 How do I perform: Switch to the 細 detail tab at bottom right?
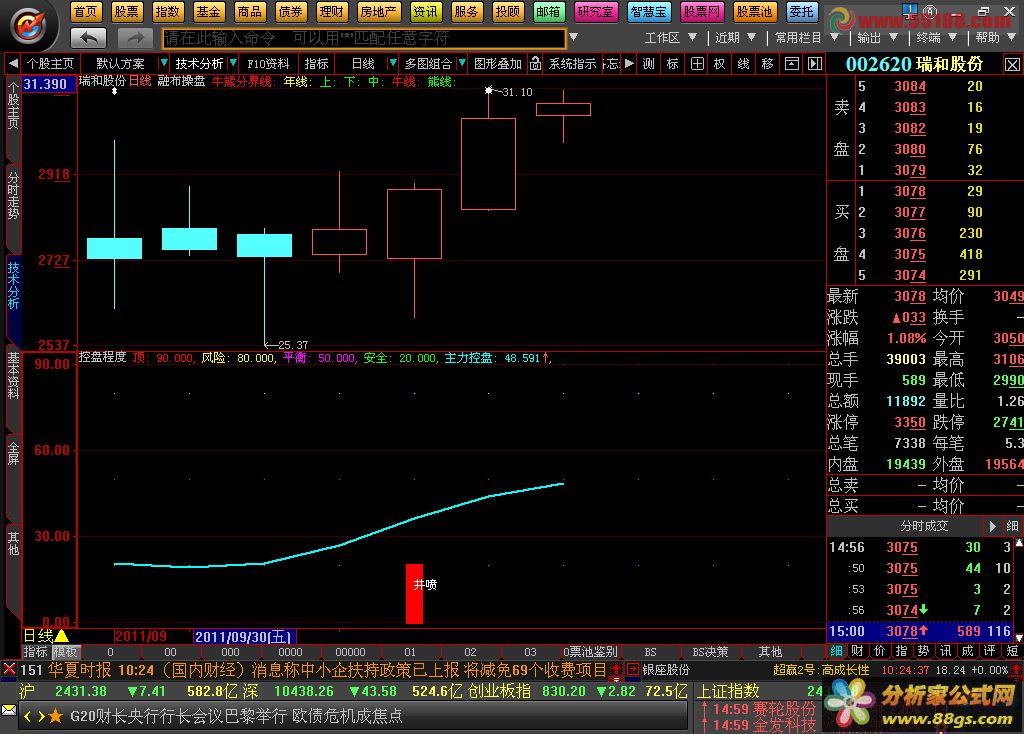tap(837, 651)
